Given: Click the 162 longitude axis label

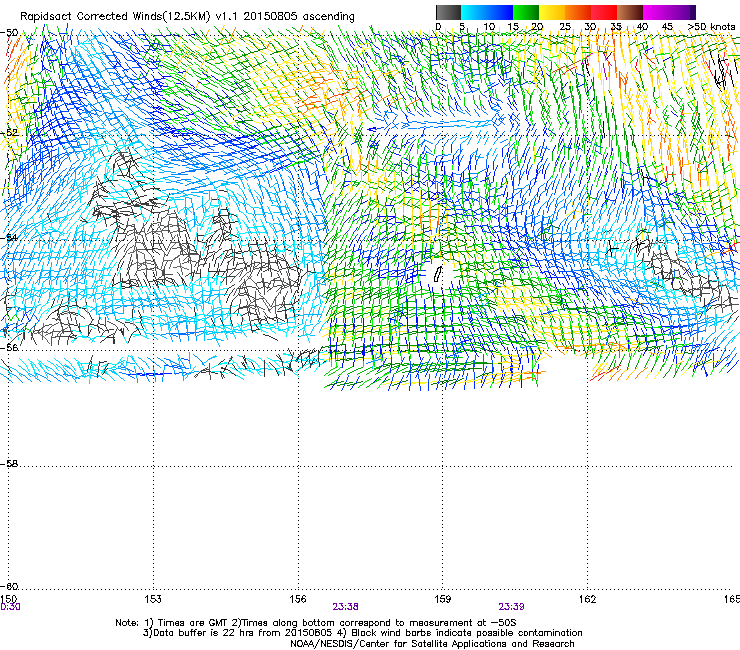Looking at the screenshot, I should click(x=587, y=599).
